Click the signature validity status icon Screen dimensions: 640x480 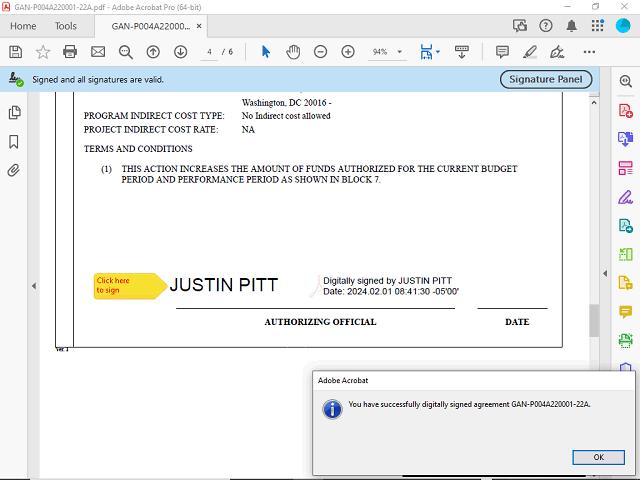pos(16,79)
